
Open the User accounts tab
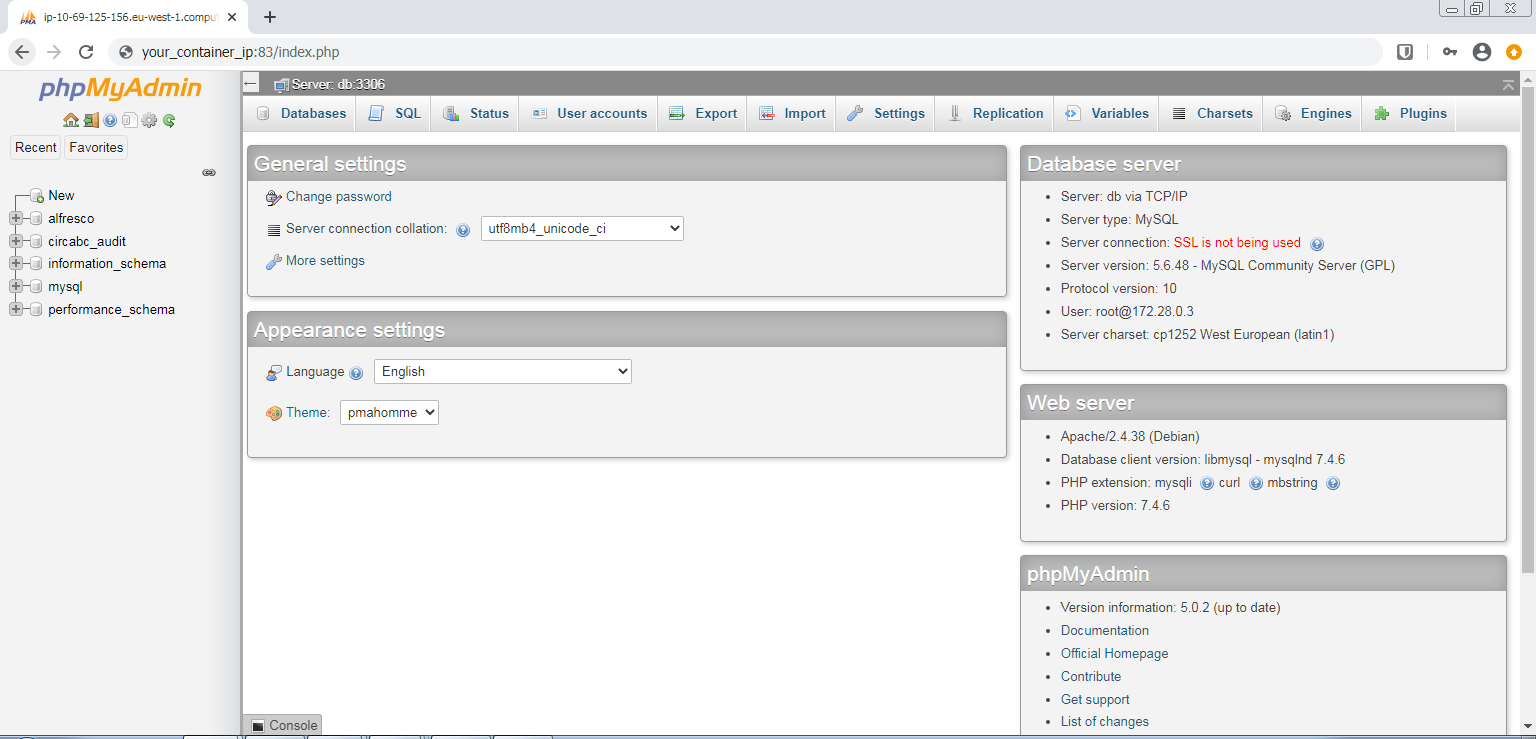tap(589, 114)
